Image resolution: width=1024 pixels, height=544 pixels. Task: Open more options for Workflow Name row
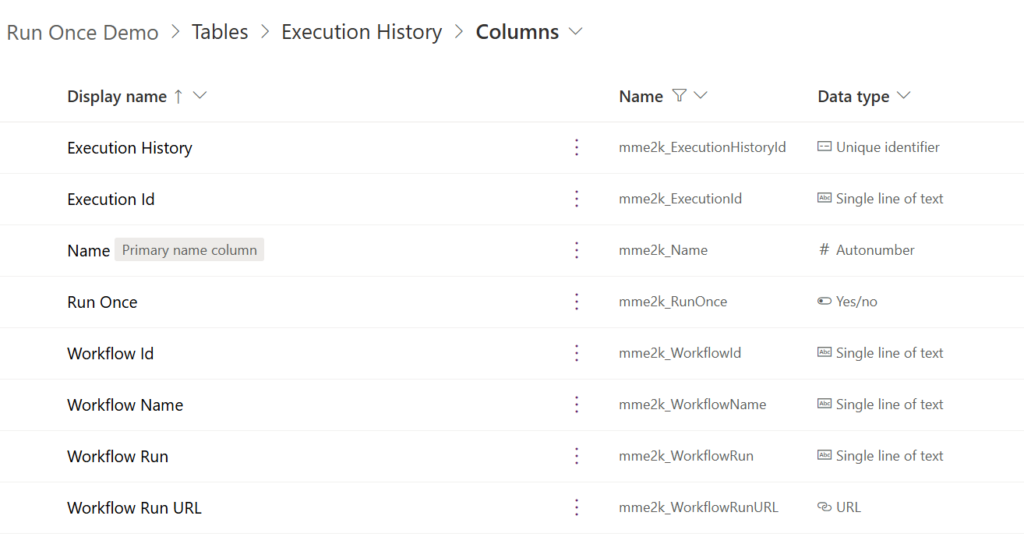tap(577, 405)
